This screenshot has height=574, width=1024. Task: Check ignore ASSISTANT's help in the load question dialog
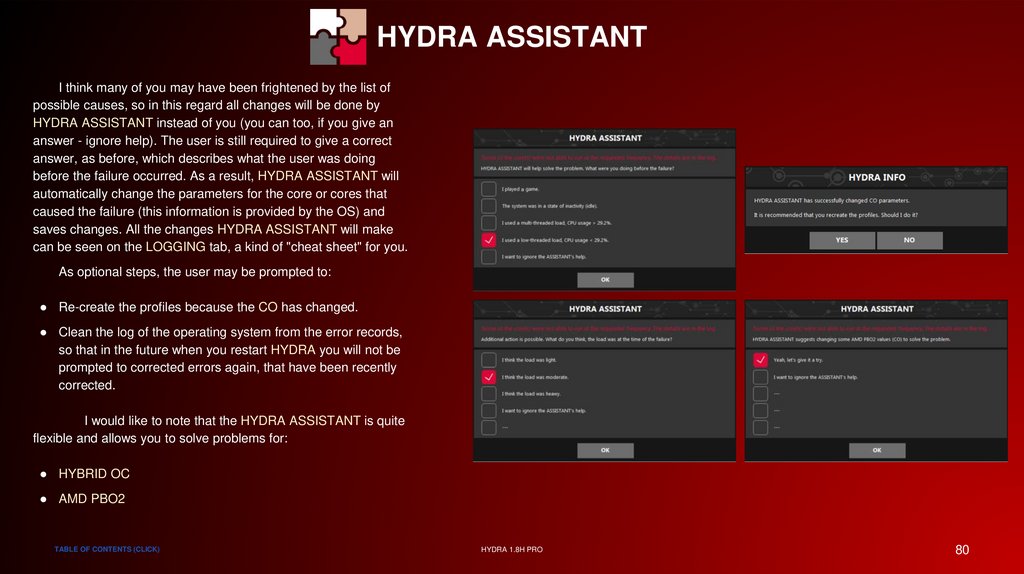(x=488, y=411)
